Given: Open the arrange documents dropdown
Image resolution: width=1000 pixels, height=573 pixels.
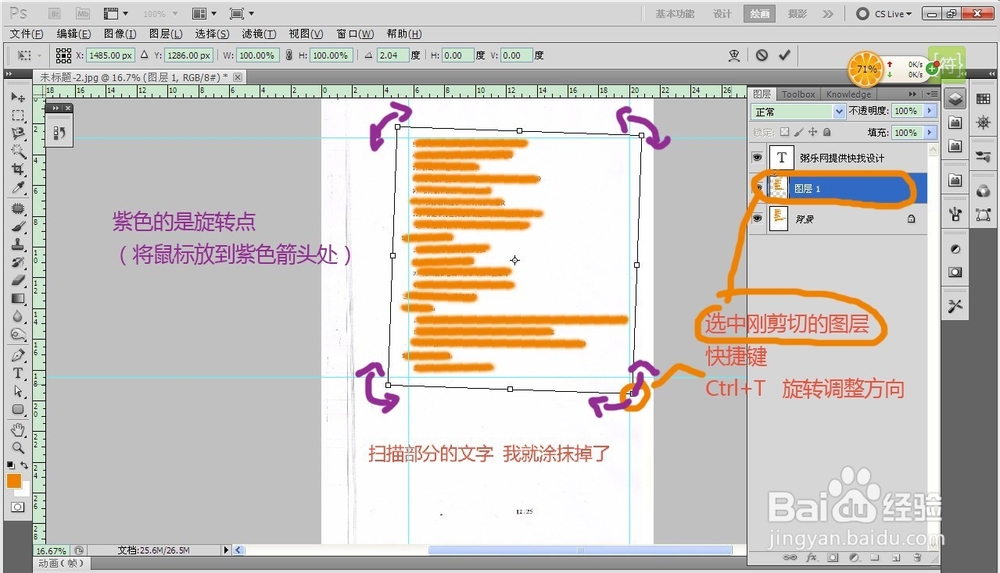Looking at the screenshot, I should tap(205, 13).
